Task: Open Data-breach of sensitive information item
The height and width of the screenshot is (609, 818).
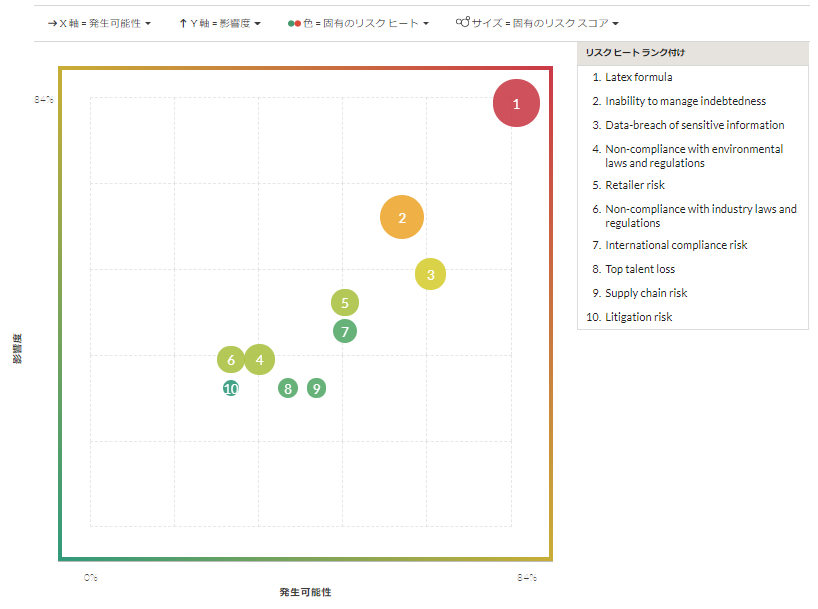Action: (694, 125)
